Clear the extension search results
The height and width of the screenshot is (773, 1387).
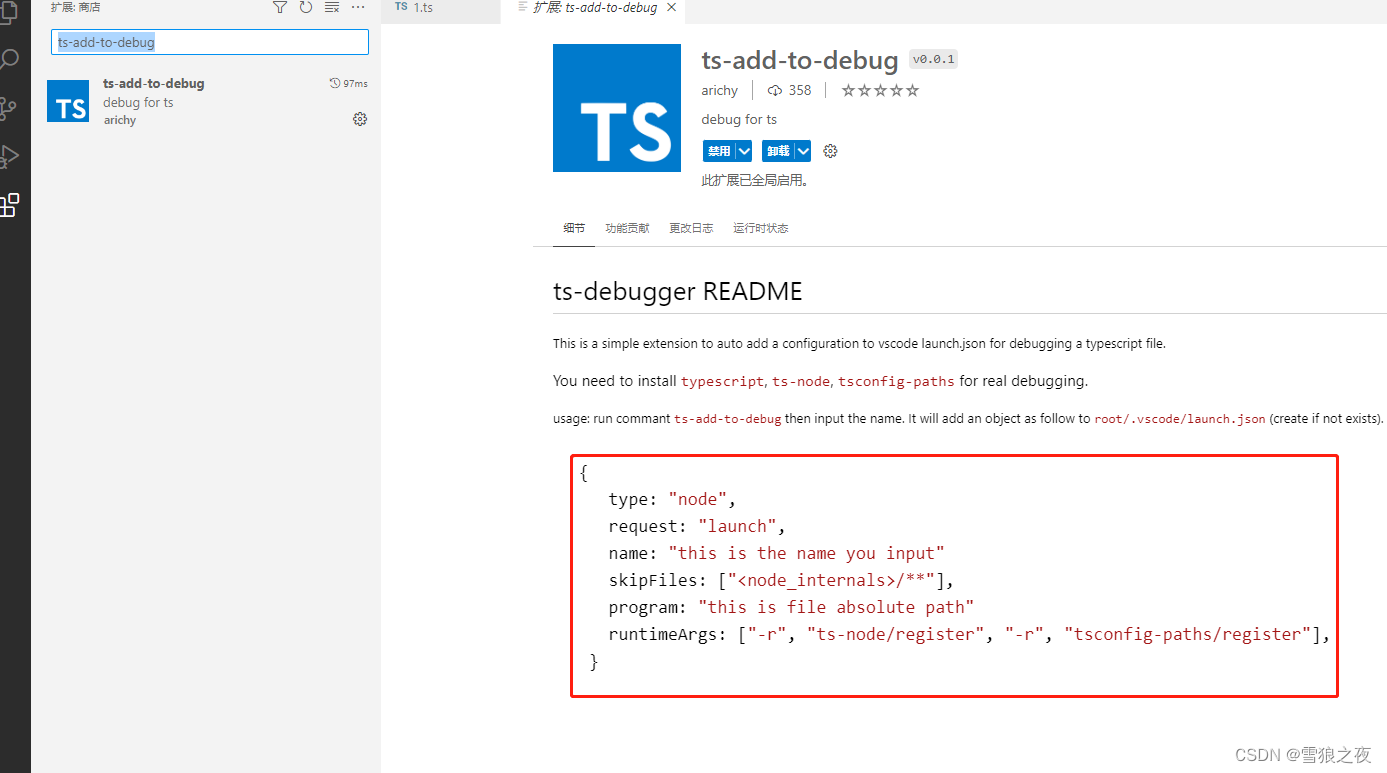[331, 7]
